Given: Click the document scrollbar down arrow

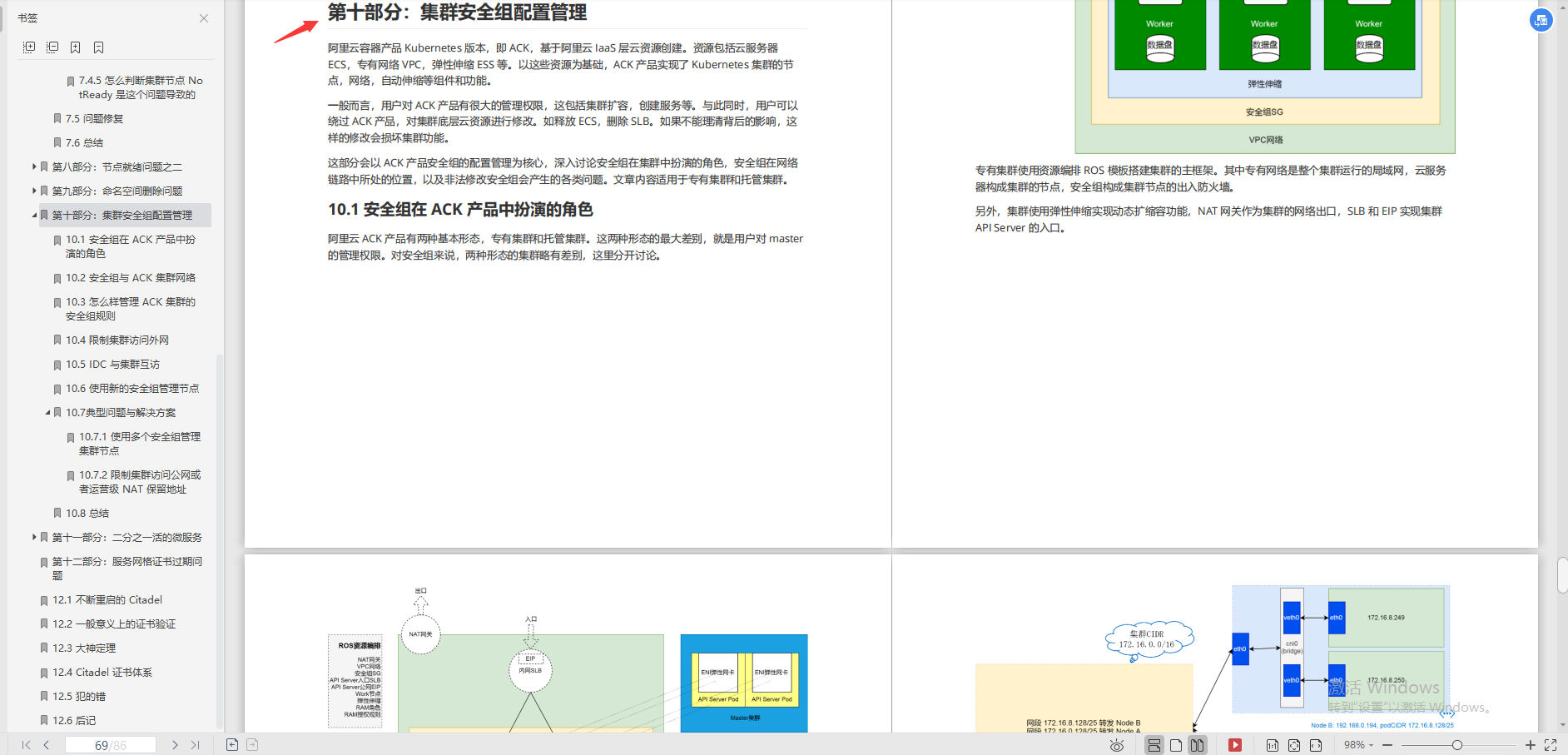Looking at the screenshot, I should click(x=1562, y=727).
